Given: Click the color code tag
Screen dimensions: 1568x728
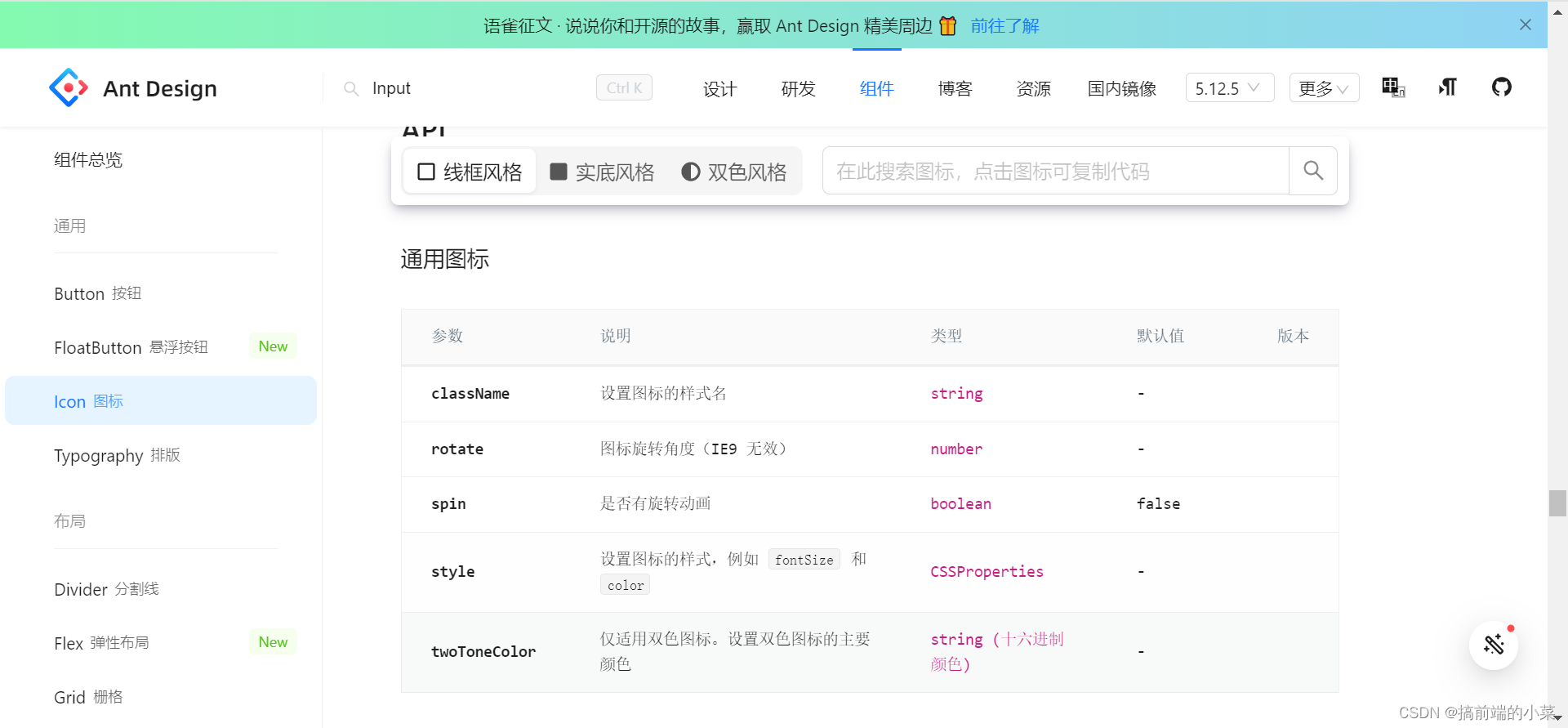Looking at the screenshot, I should [626, 585].
